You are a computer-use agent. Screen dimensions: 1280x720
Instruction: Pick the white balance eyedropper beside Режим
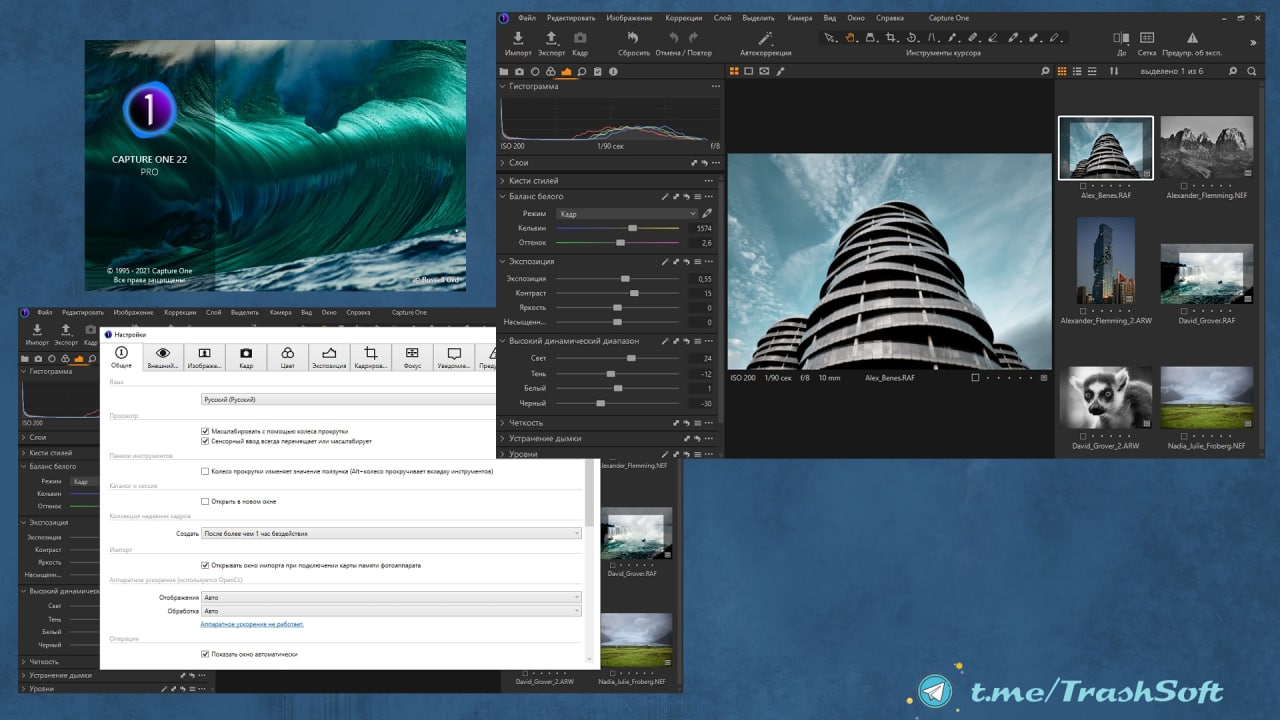pos(708,214)
